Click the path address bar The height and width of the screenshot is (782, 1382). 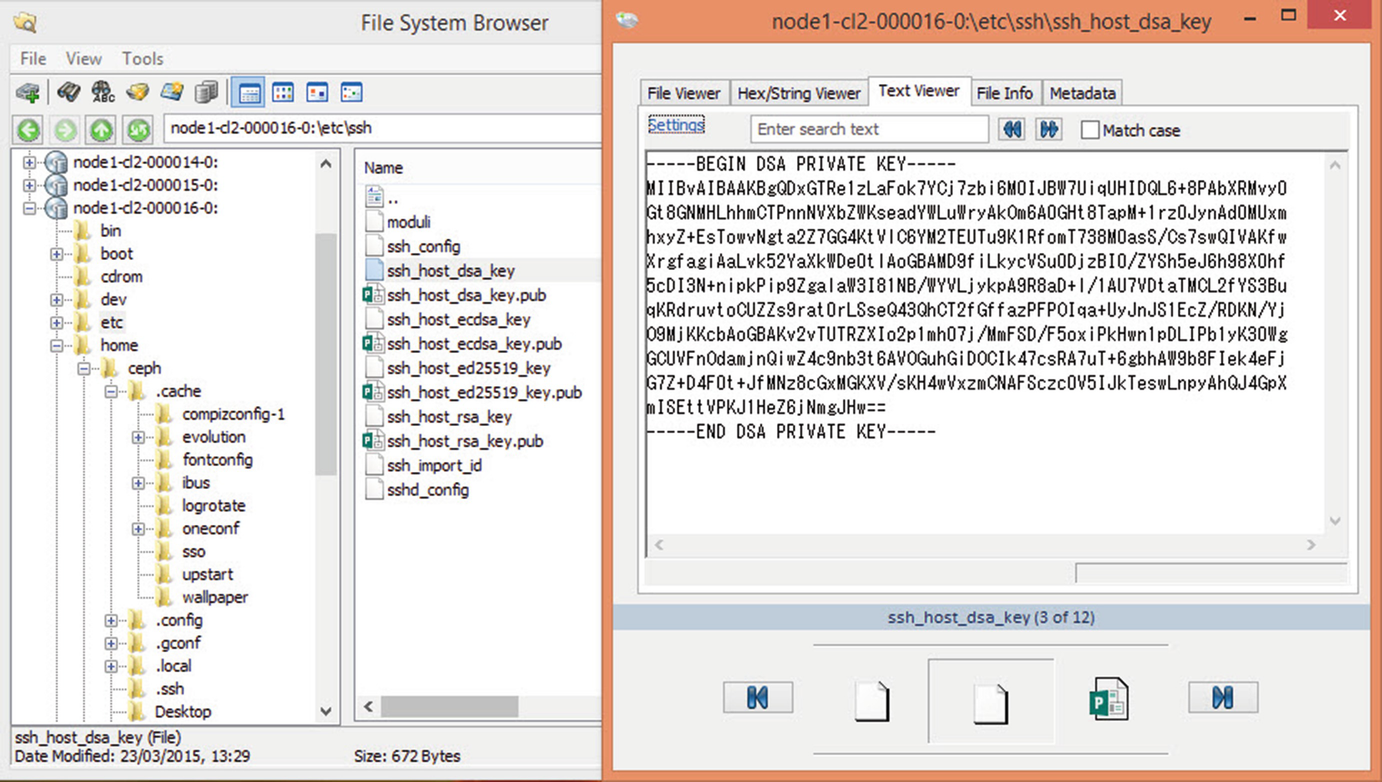point(384,128)
